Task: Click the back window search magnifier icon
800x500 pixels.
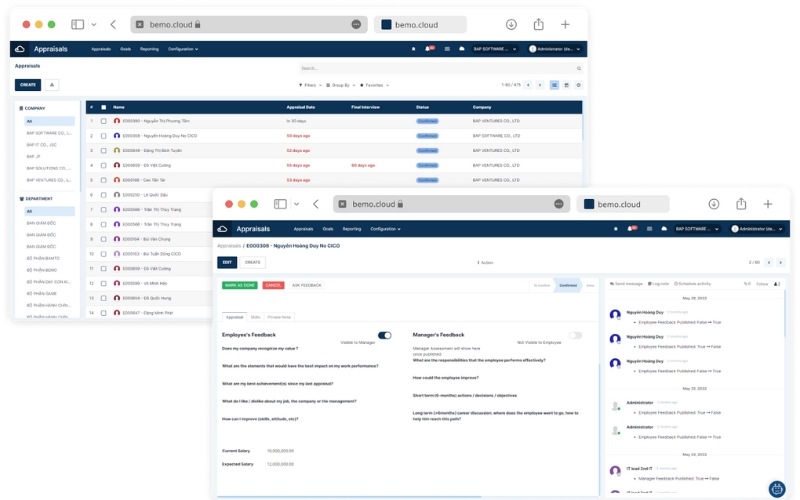Action: point(579,68)
